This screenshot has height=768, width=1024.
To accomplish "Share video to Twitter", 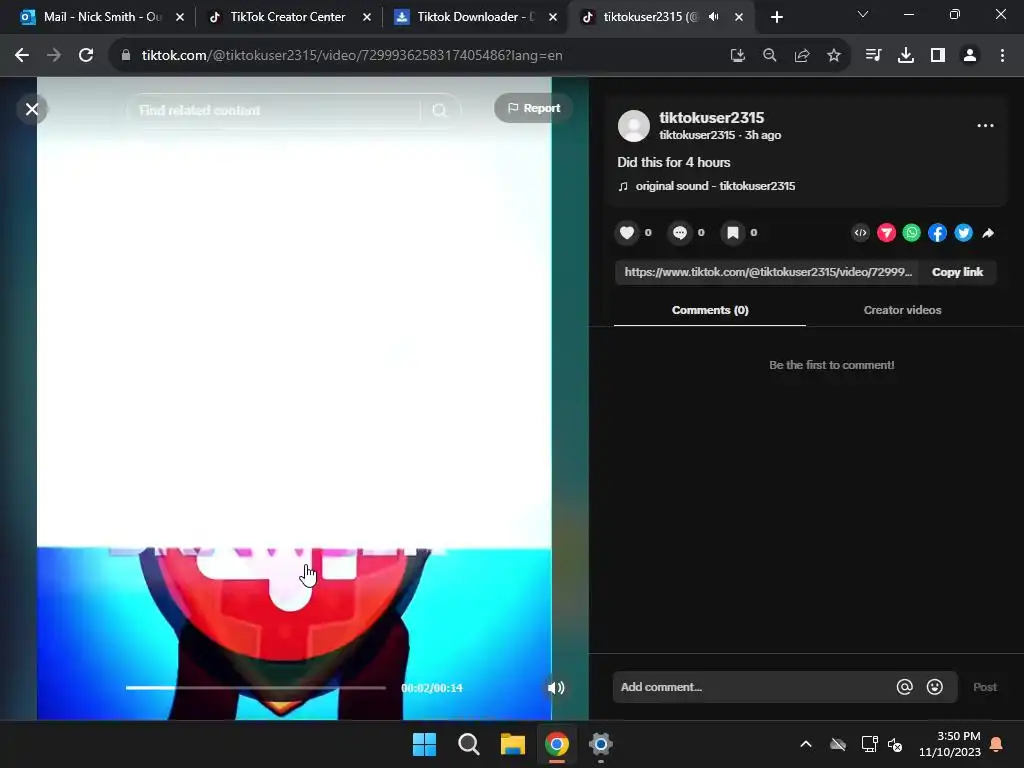I will tap(963, 232).
